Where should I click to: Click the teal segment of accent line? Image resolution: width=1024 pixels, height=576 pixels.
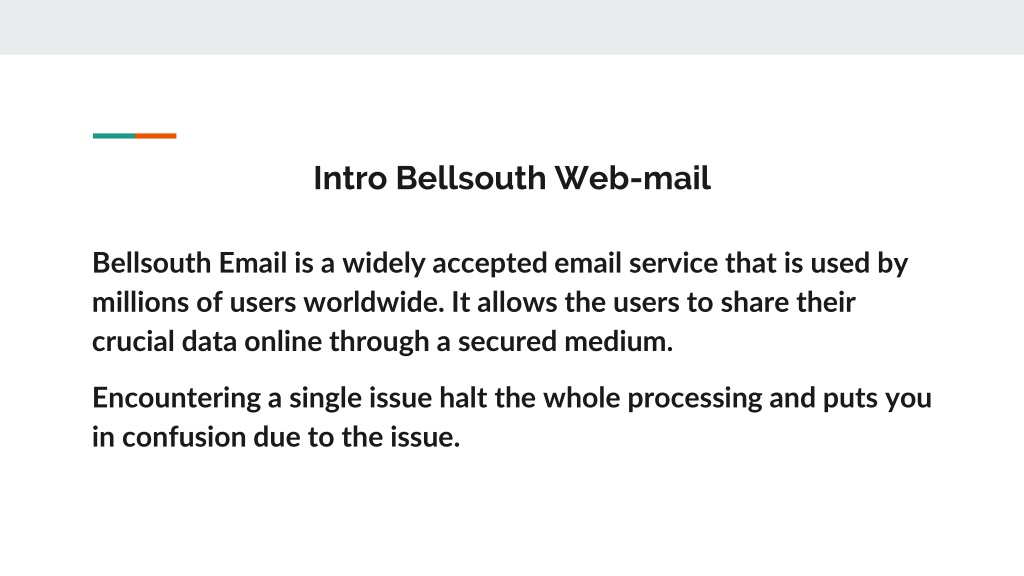pyautogui.click(x=114, y=136)
